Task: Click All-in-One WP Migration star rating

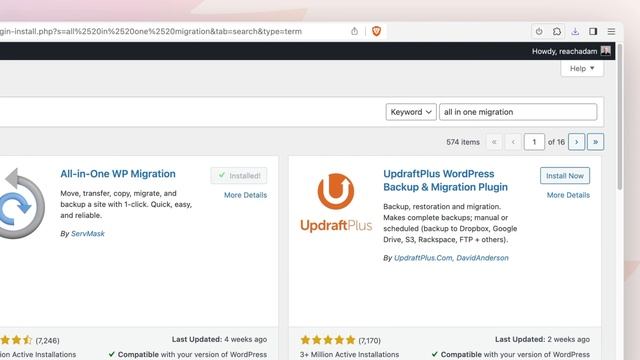Action: coord(16,340)
